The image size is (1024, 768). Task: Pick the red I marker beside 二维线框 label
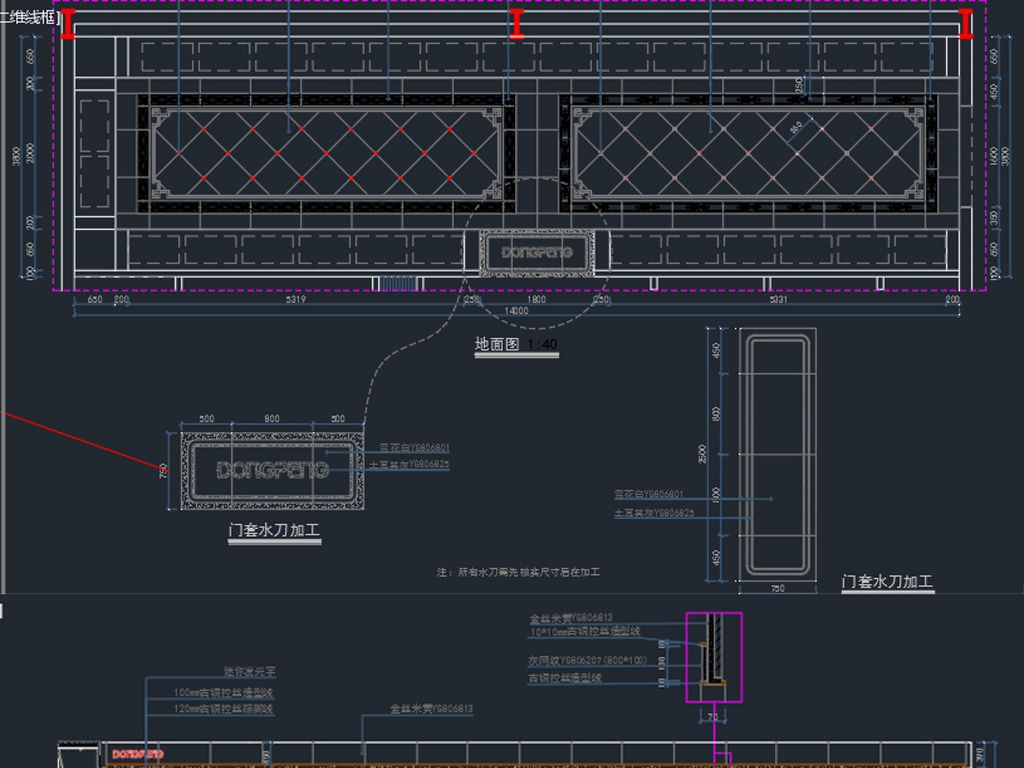click(68, 25)
